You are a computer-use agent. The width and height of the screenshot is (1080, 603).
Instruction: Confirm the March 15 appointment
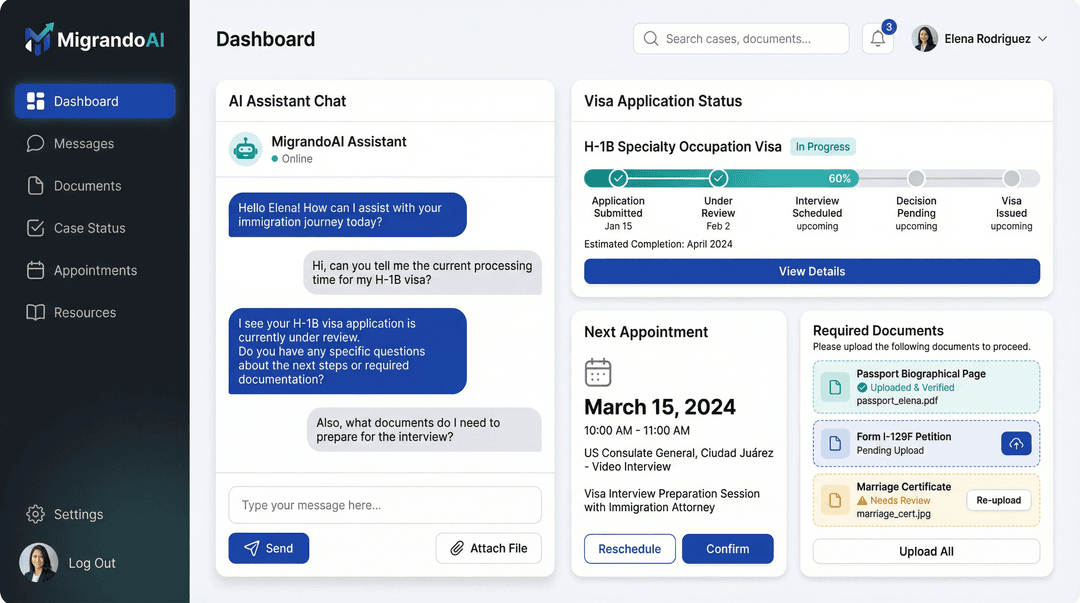[x=727, y=548]
